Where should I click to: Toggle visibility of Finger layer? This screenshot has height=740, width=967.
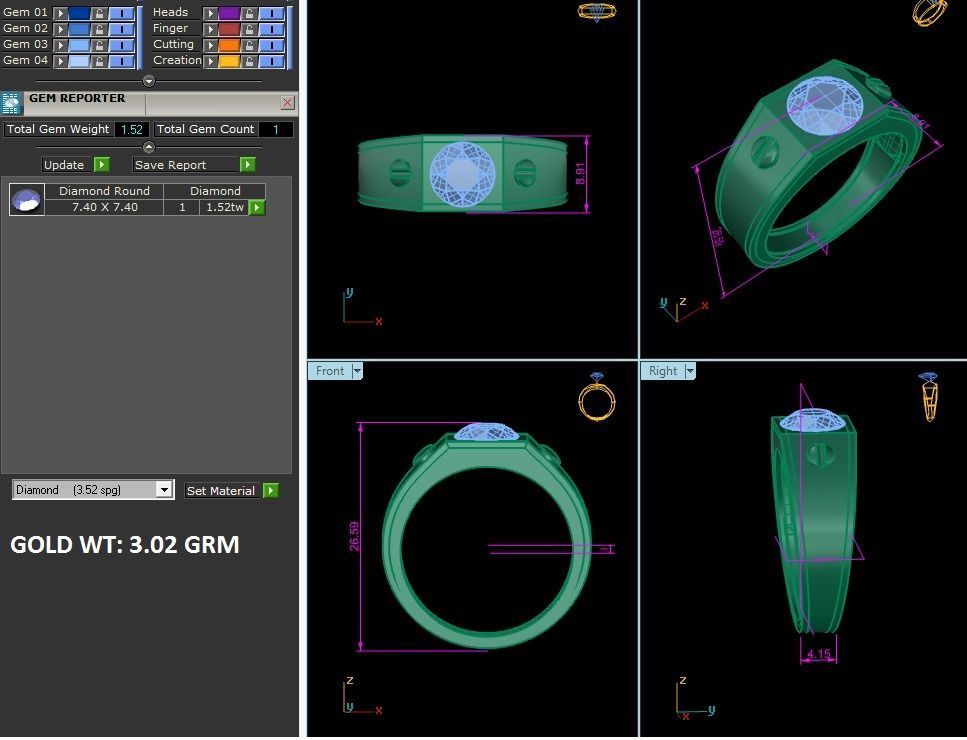[271, 29]
